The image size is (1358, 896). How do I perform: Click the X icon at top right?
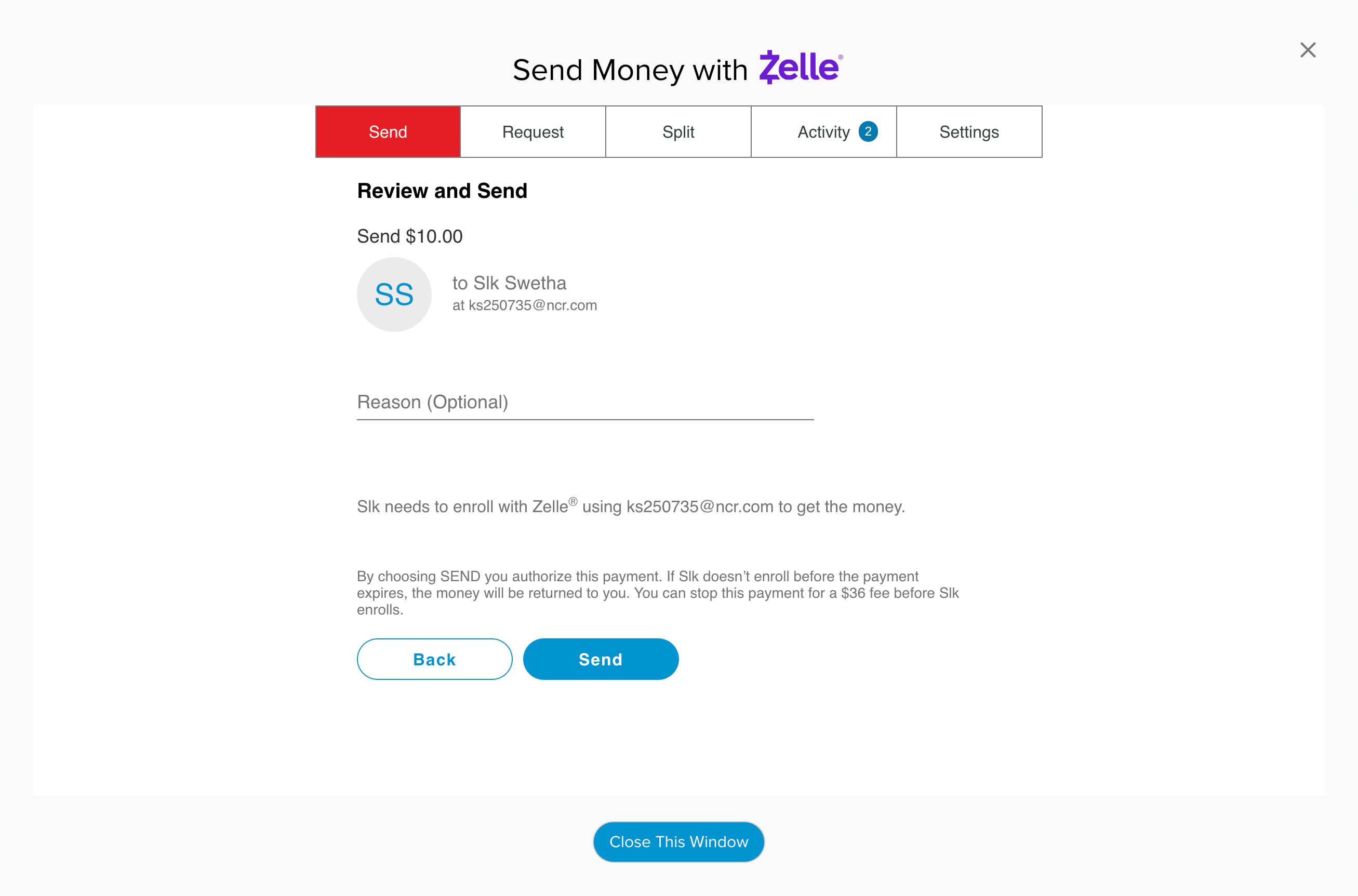1308,50
